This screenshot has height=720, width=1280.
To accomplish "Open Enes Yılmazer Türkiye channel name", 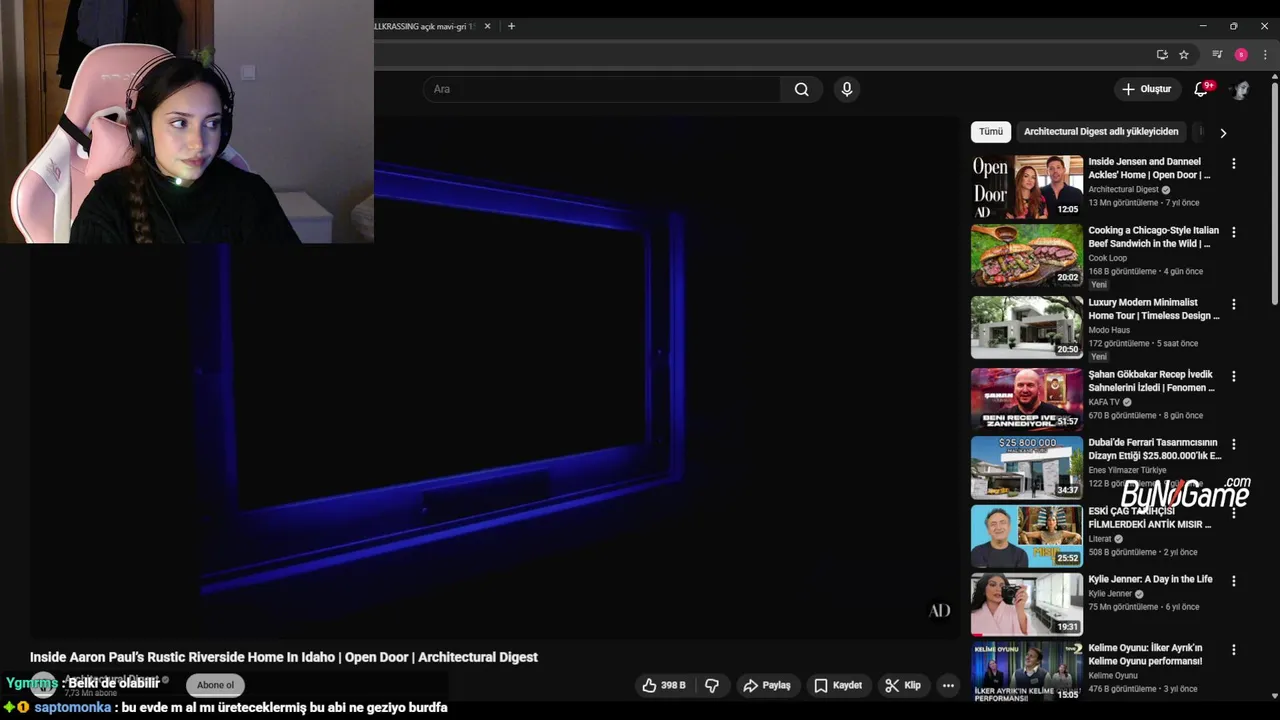I will coord(1127,470).
